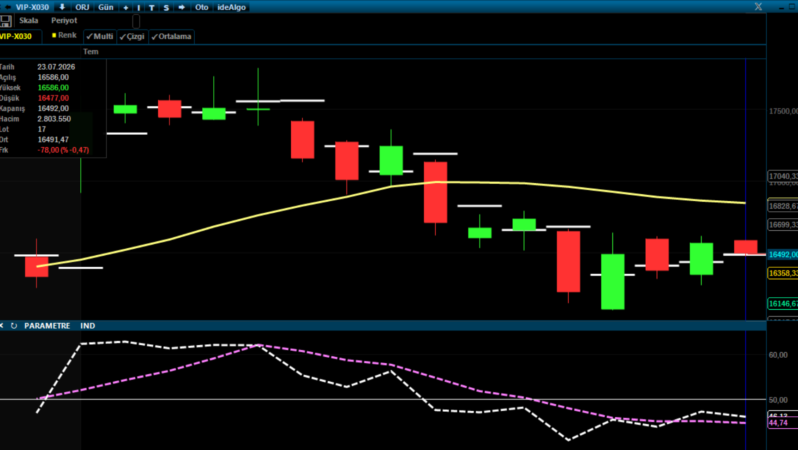Close the indicator panel with its X
The width and height of the screenshot is (798, 450).
click(2, 325)
